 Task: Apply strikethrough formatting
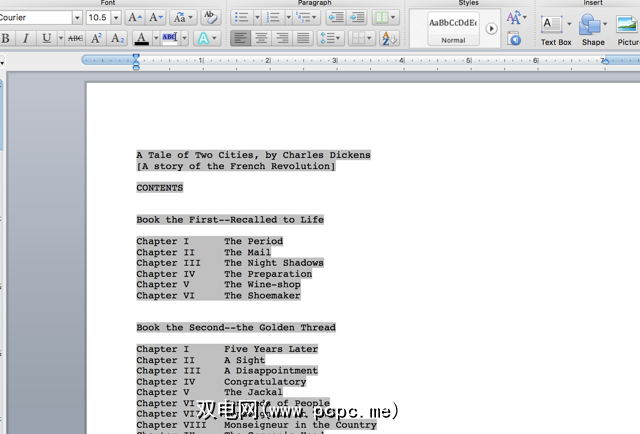75,38
